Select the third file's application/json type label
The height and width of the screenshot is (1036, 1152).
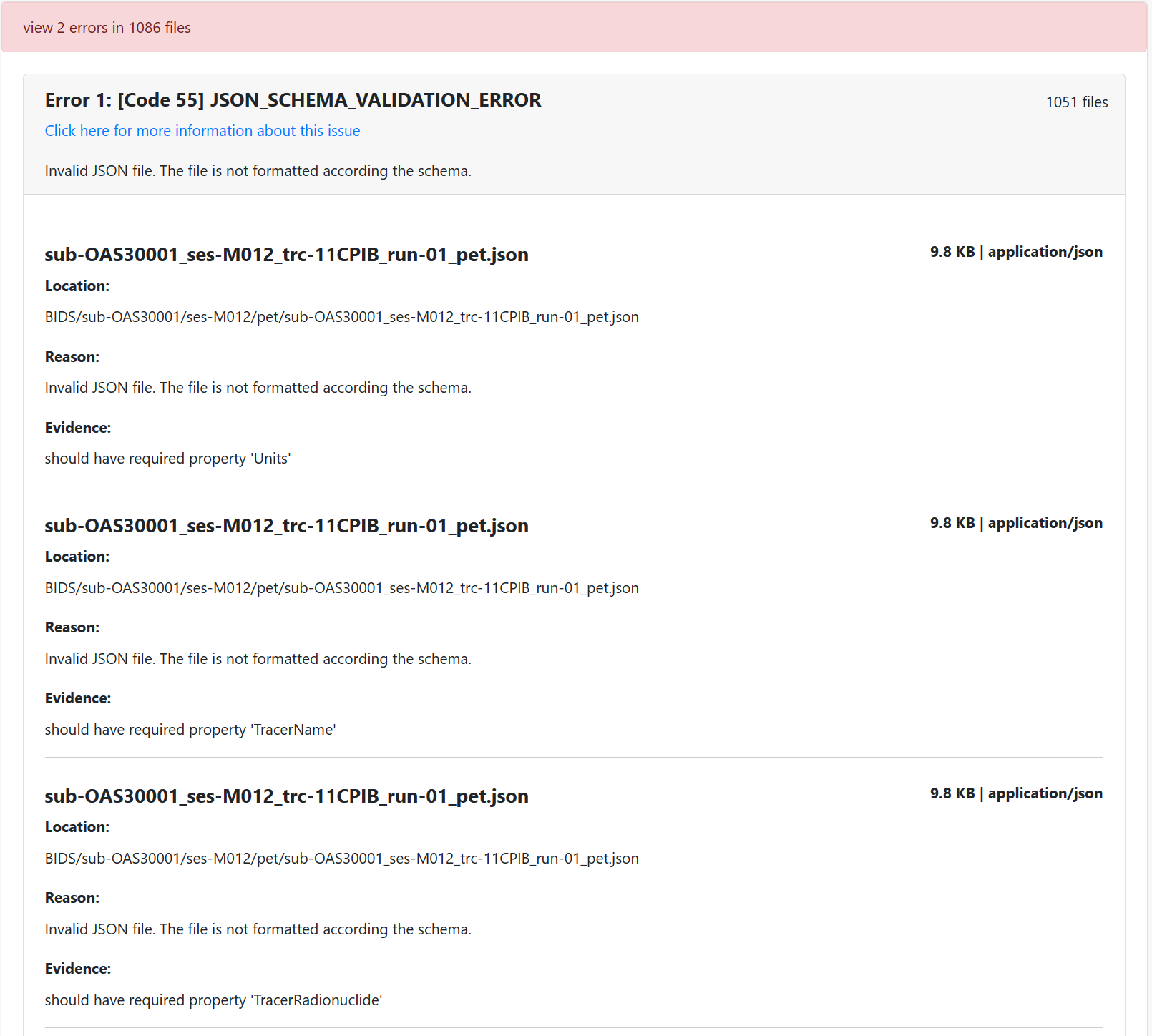tap(1045, 793)
